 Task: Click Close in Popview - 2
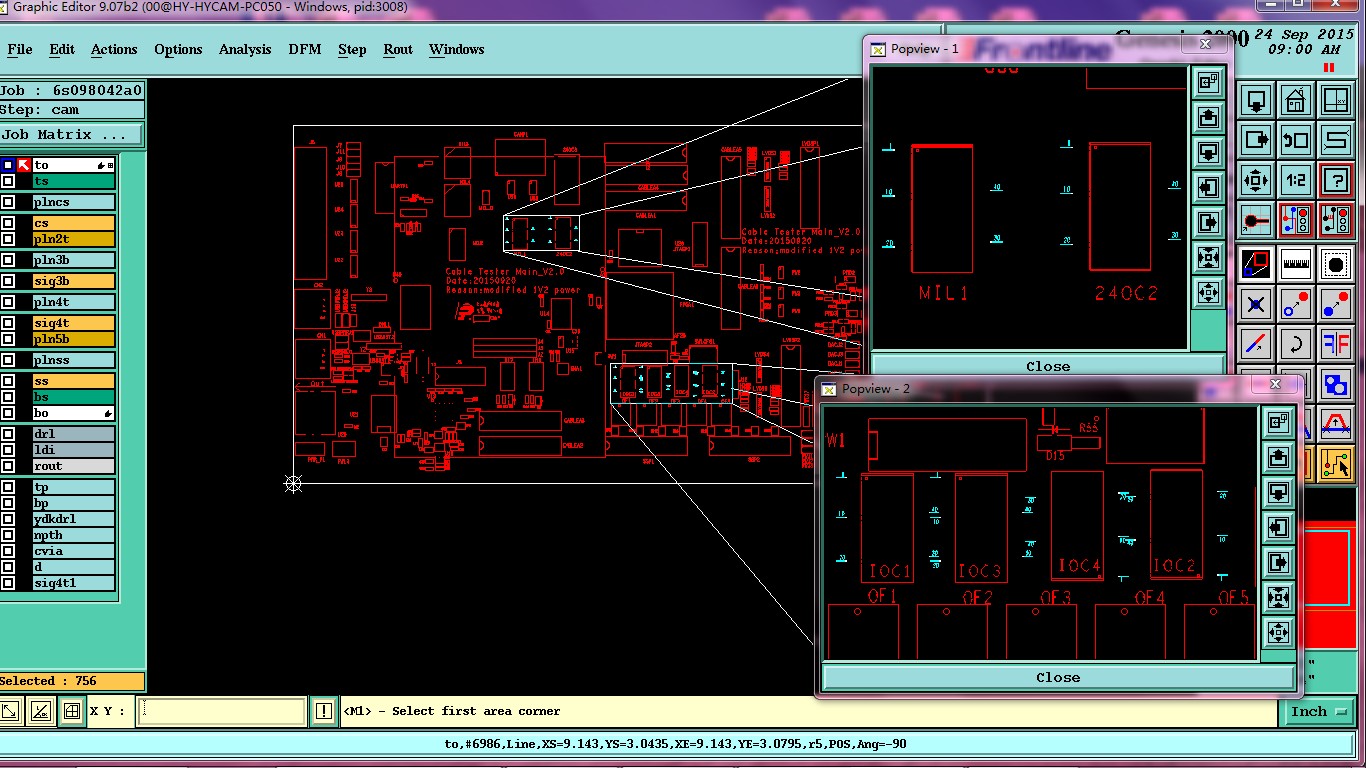coord(1058,677)
